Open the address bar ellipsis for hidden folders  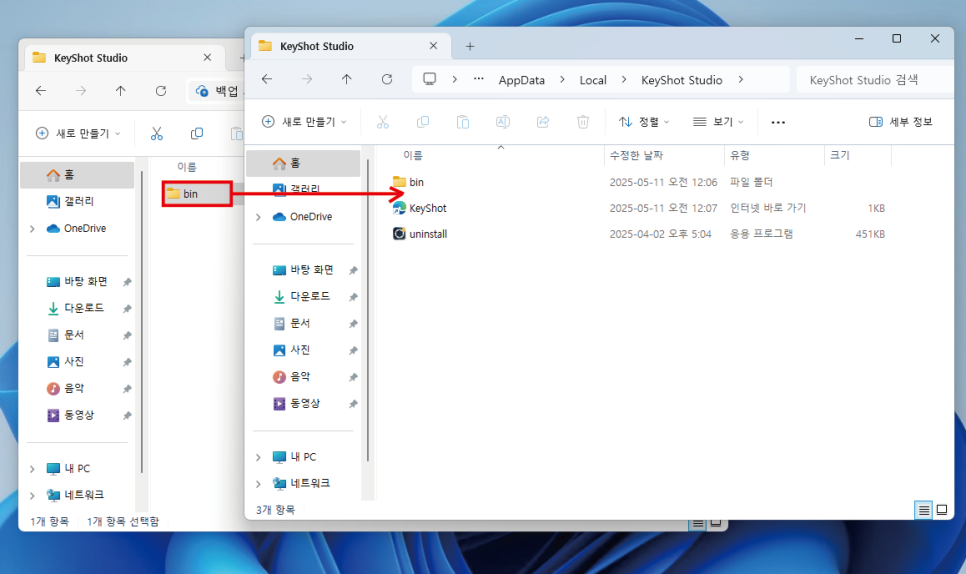479,79
